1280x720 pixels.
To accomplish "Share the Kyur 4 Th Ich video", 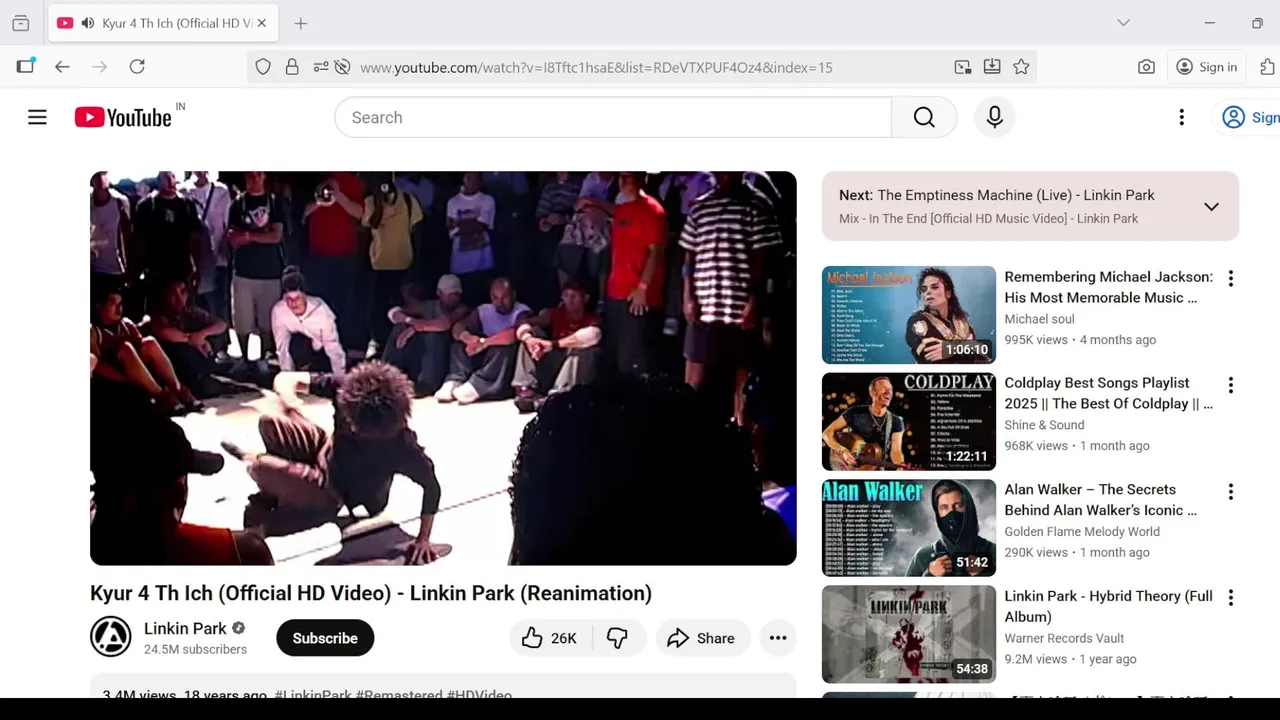I will click(702, 638).
